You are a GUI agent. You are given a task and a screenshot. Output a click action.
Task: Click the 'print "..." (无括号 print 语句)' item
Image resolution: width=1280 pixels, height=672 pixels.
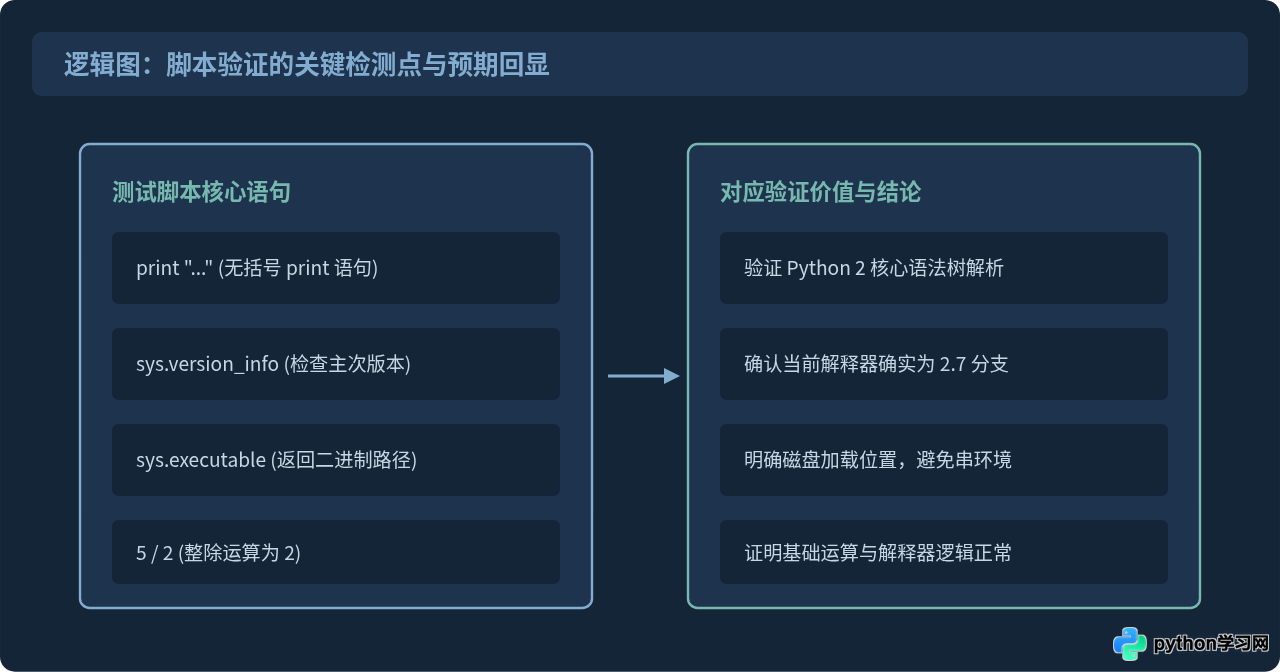click(x=336, y=268)
